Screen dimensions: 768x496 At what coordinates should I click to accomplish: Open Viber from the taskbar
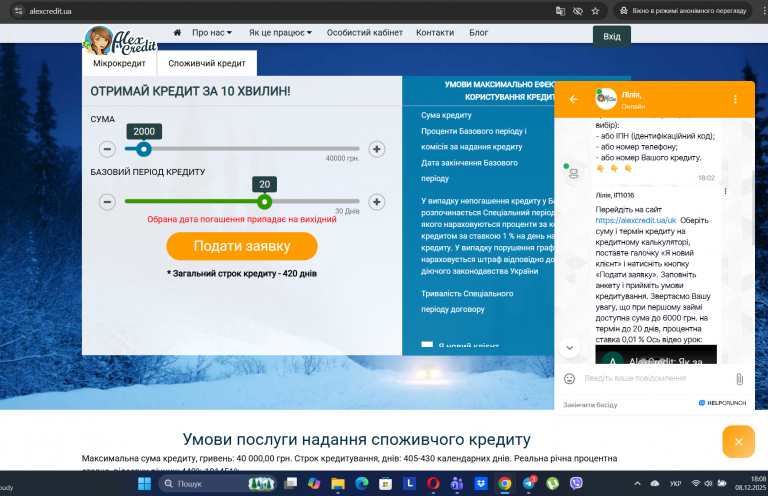[576, 484]
